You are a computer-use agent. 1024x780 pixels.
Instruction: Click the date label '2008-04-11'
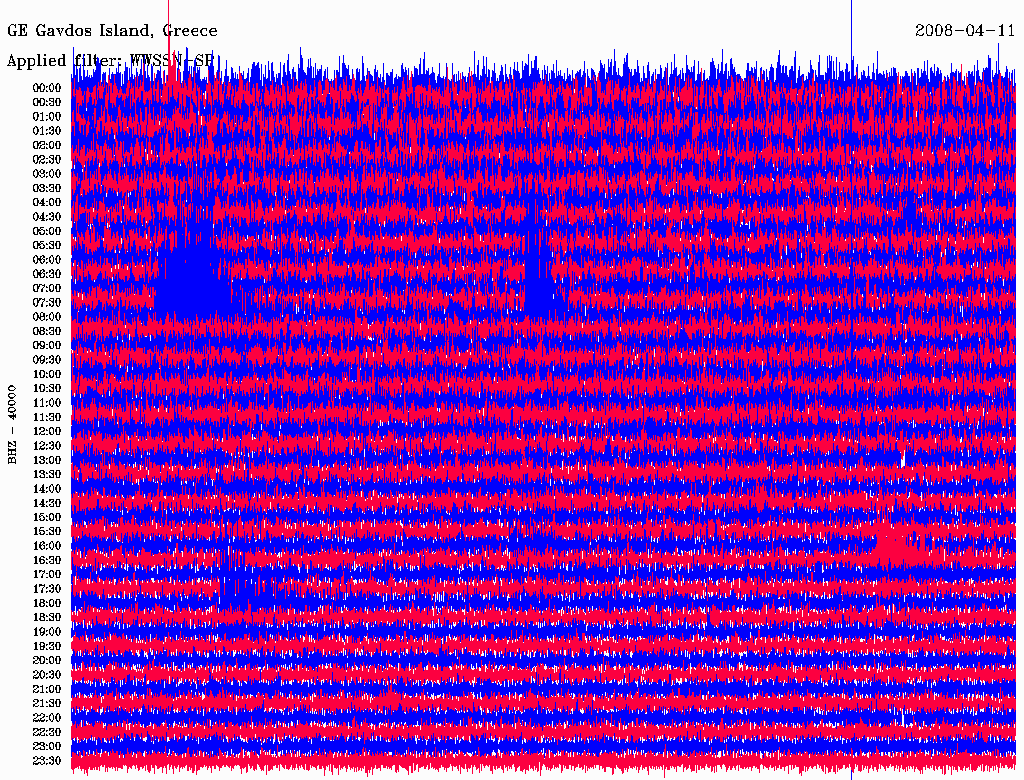tap(965, 31)
